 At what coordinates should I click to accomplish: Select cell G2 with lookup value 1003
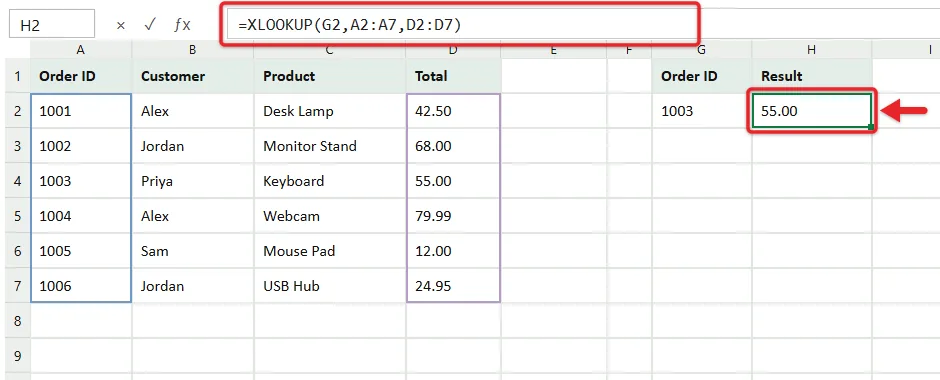702,111
